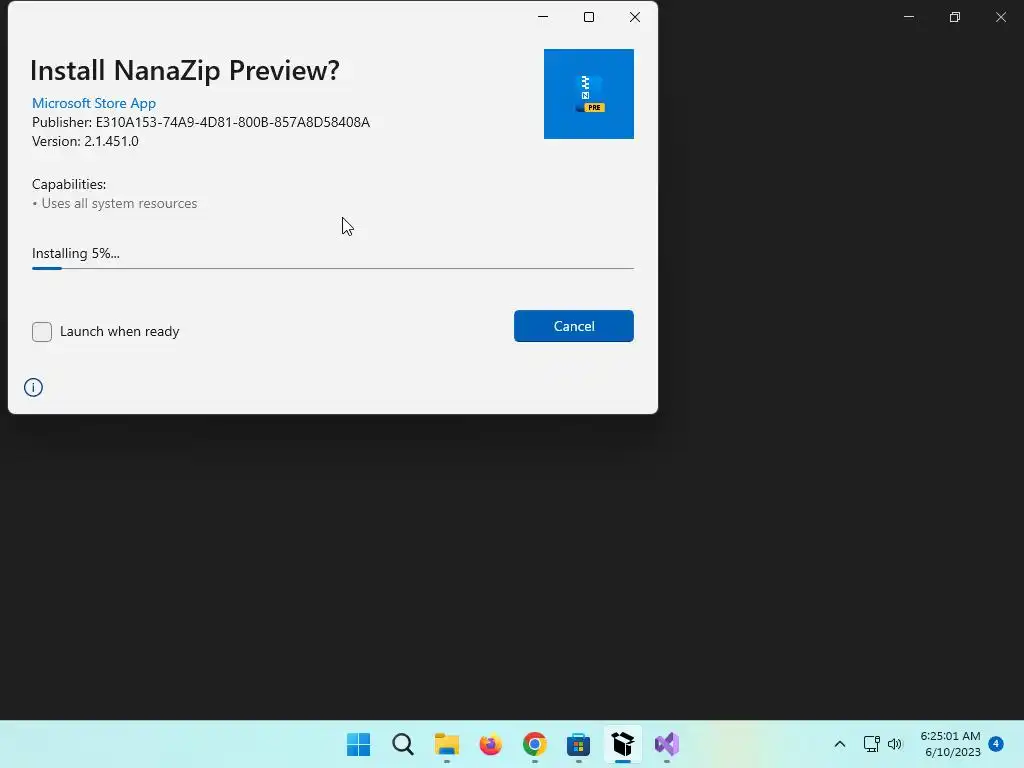
Task: Click the info icon in the installer
Action: [33, 387]
